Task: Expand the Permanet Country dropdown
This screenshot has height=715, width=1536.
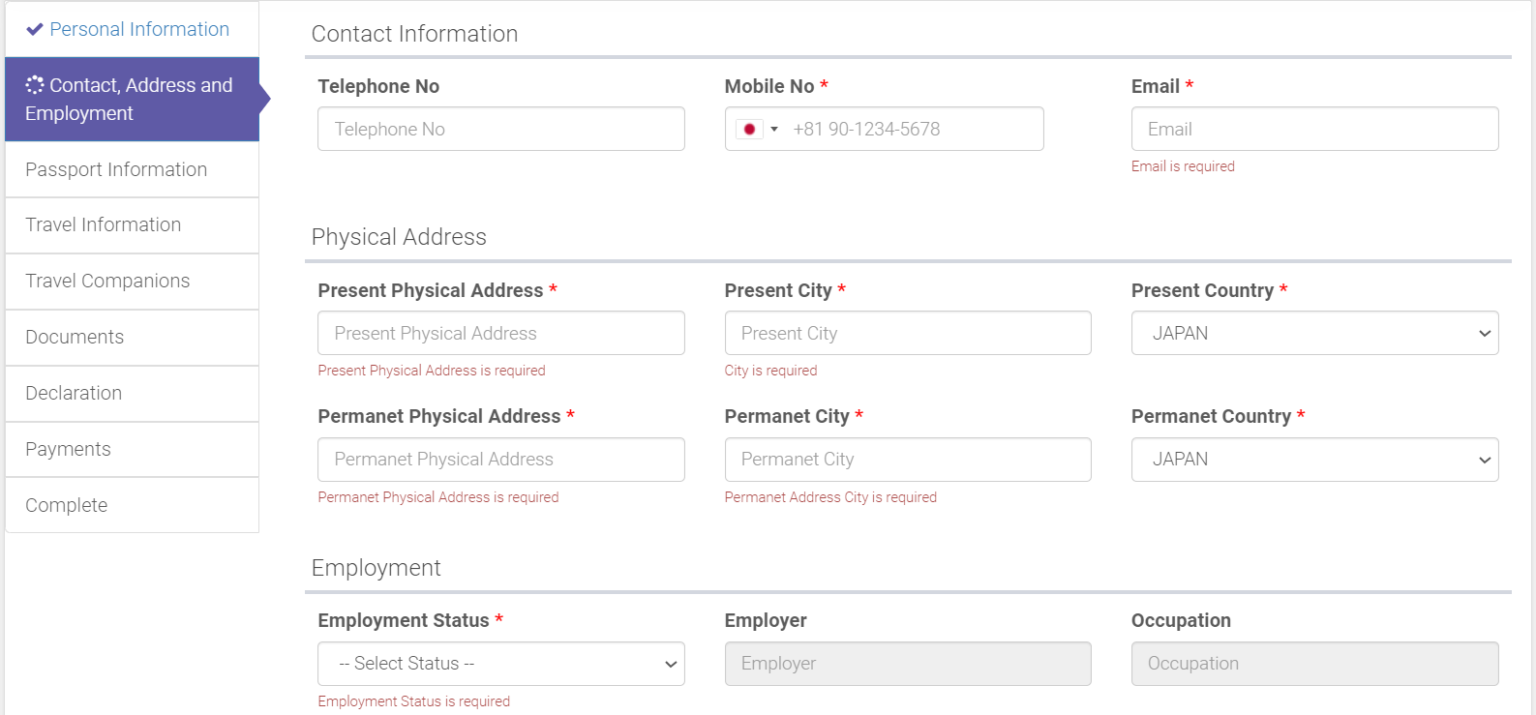Action: [x=1314, y=459]
